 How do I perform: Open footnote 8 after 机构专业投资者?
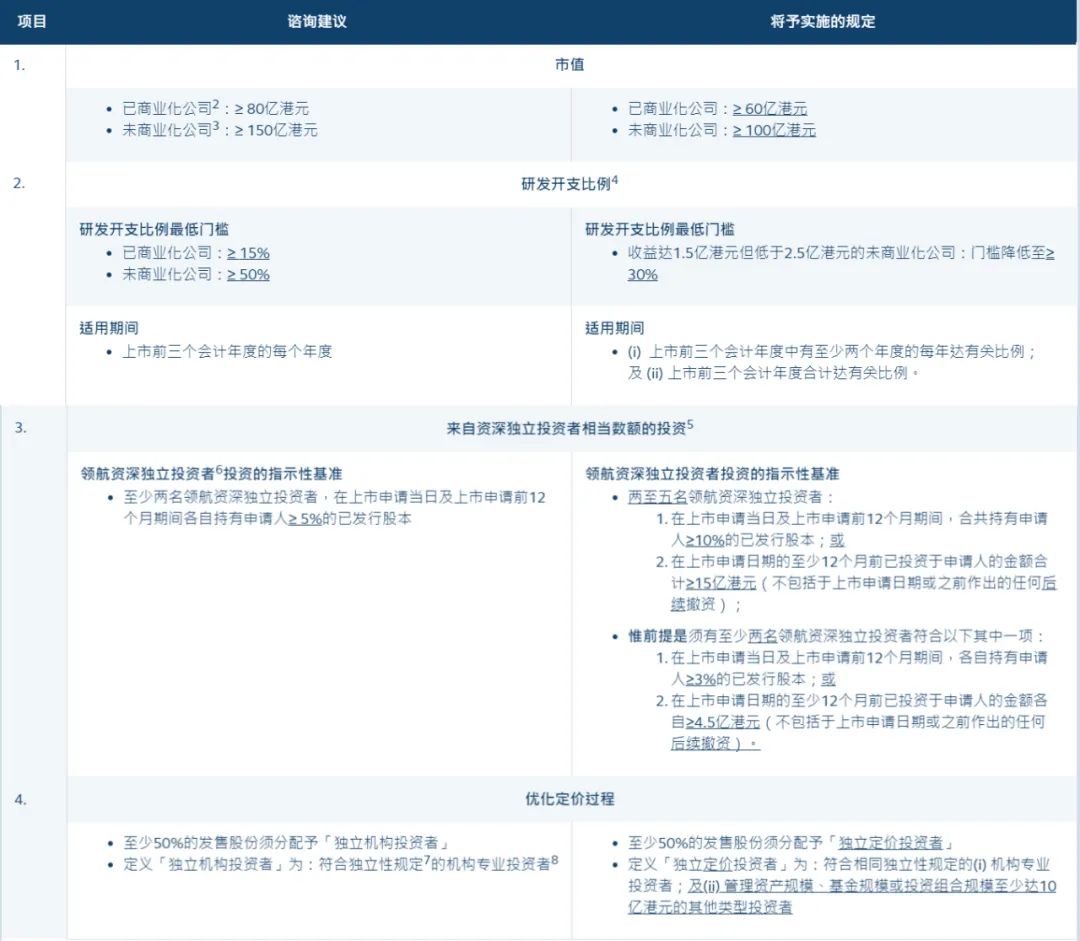pos(555,859)
